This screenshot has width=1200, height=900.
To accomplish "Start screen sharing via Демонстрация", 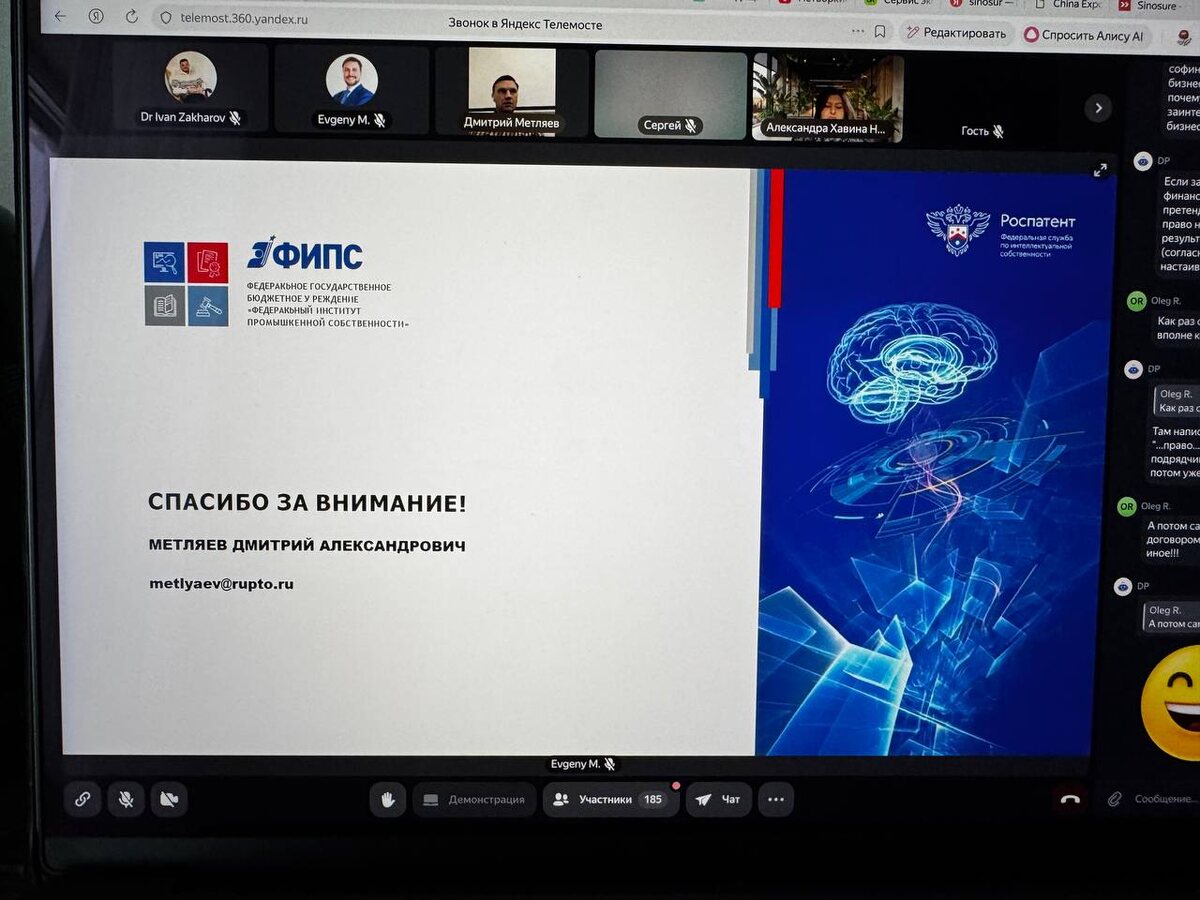I will (474, 799).
